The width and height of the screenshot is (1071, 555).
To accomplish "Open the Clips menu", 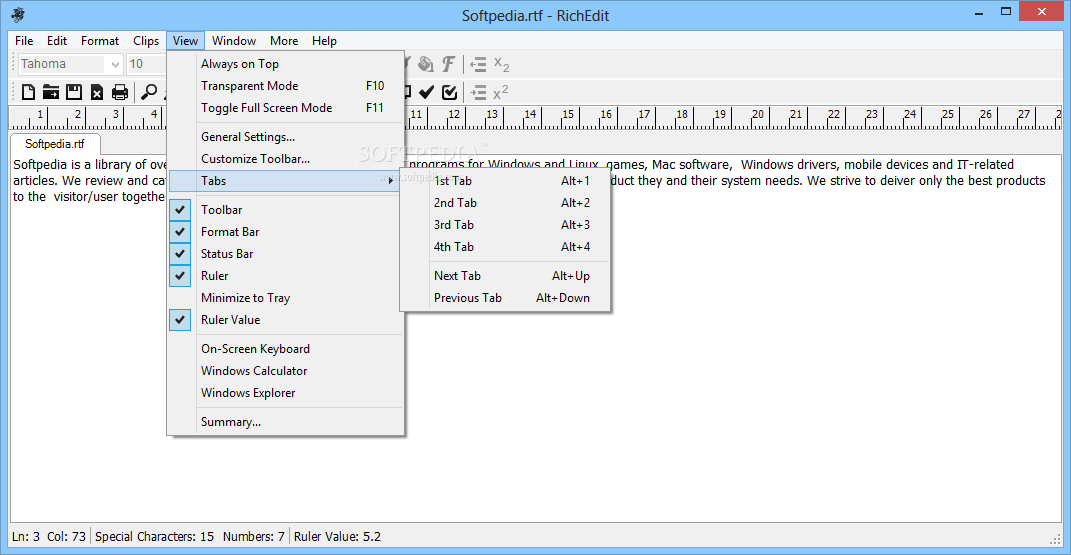I will (145, 41).
